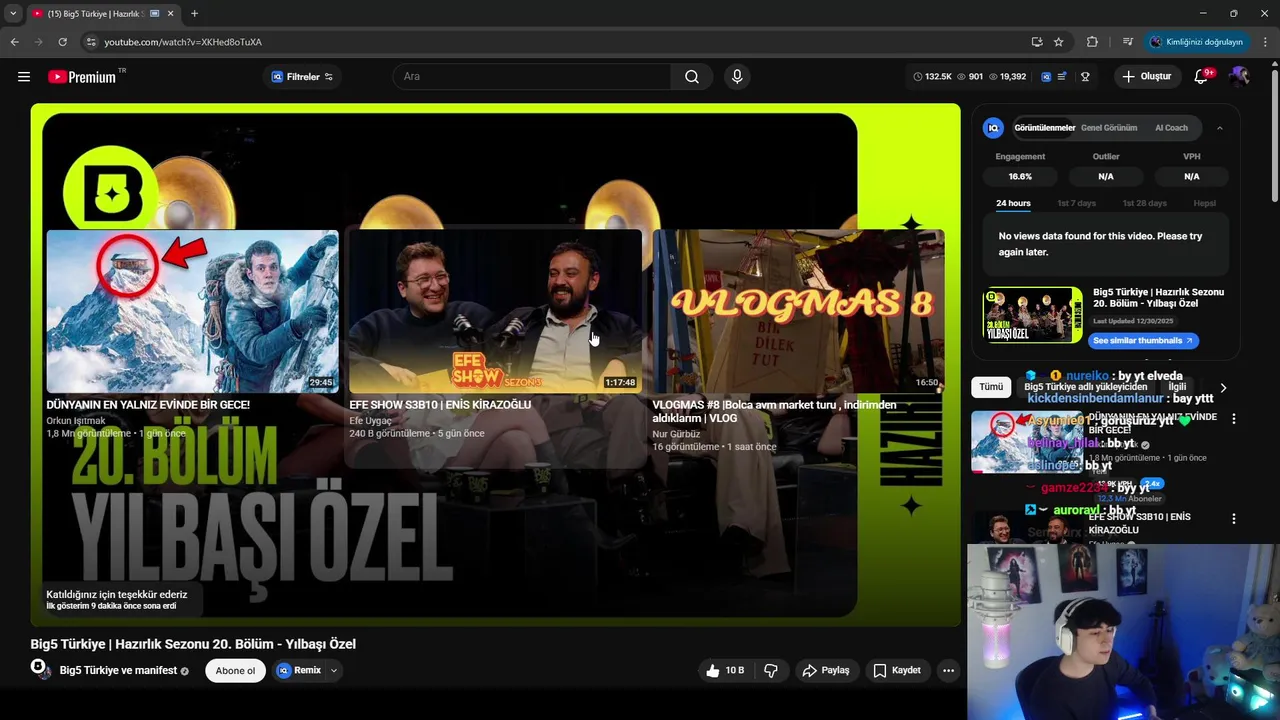Open Yılbaşı Özel thumbnail in IQ panel
Viewport: 1280px width, 720px height.
(1033, 315)
